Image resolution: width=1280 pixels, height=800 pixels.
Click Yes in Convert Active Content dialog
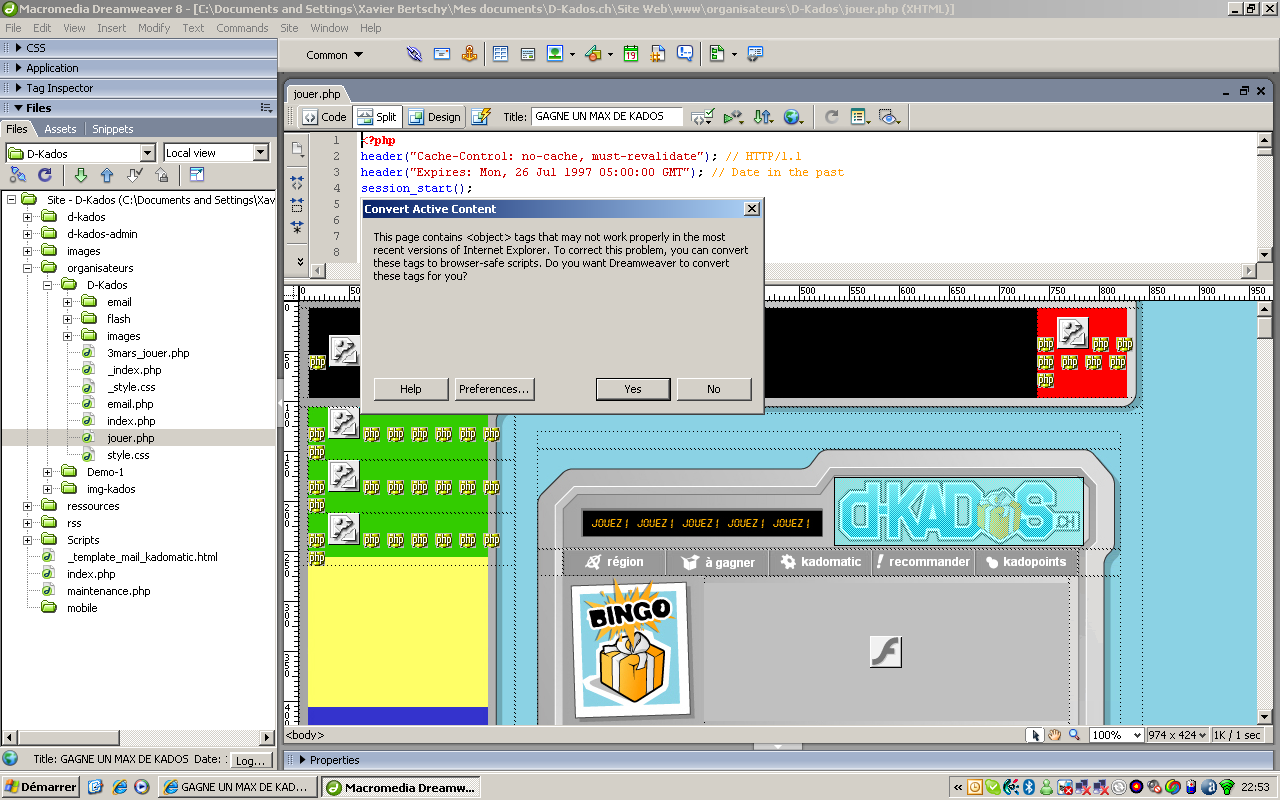tap(633, 389)
